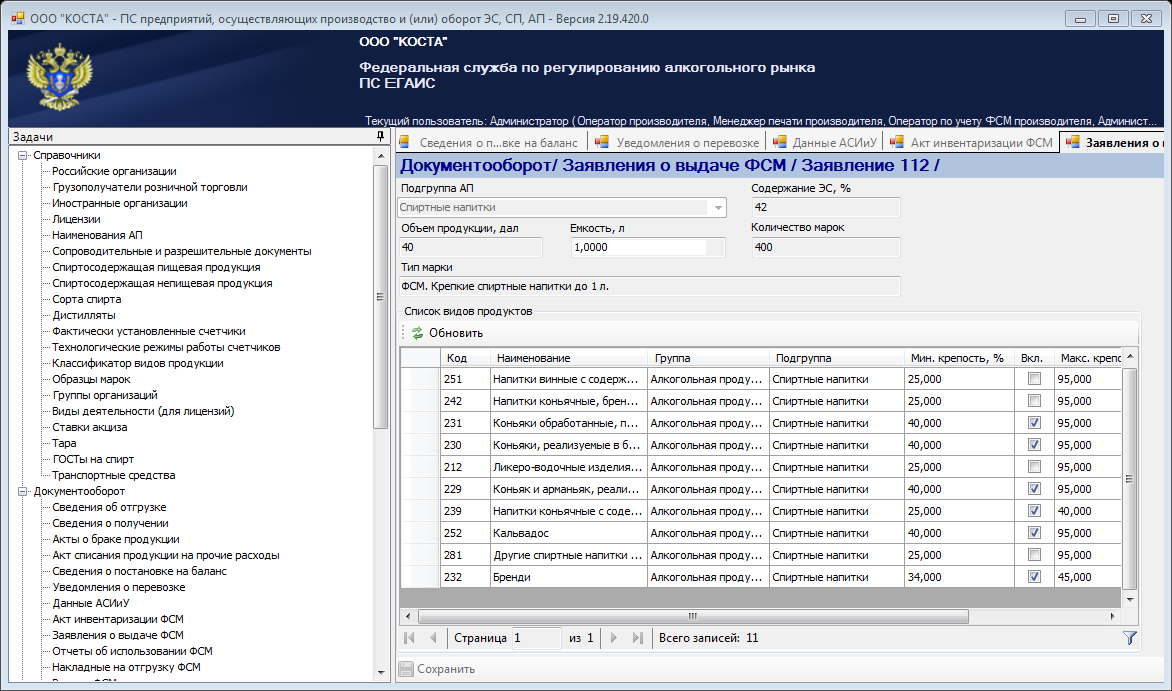Uncheck Вкл. checkbox for code 231
The image size is (1172, 691).
pos(1034,423)
